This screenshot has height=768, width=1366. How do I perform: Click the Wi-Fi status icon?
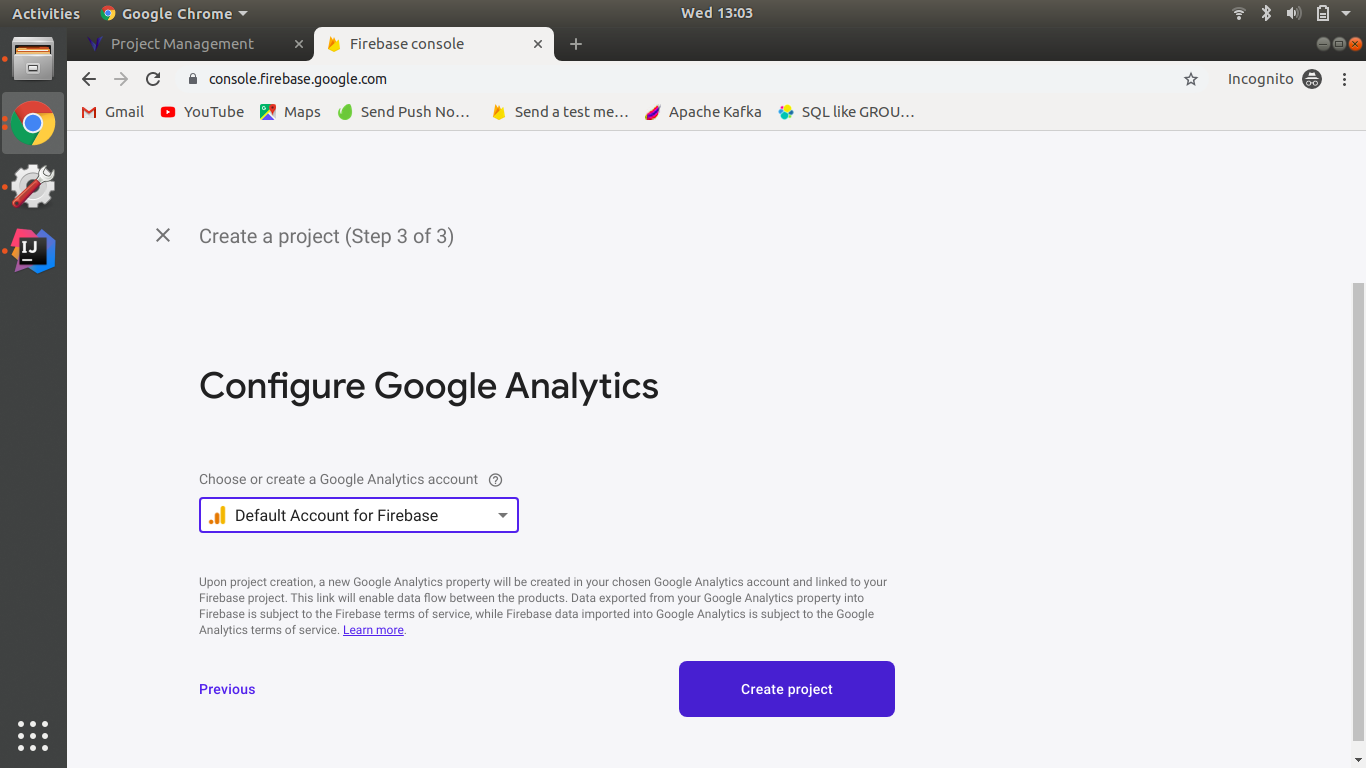coord(1239,13)
